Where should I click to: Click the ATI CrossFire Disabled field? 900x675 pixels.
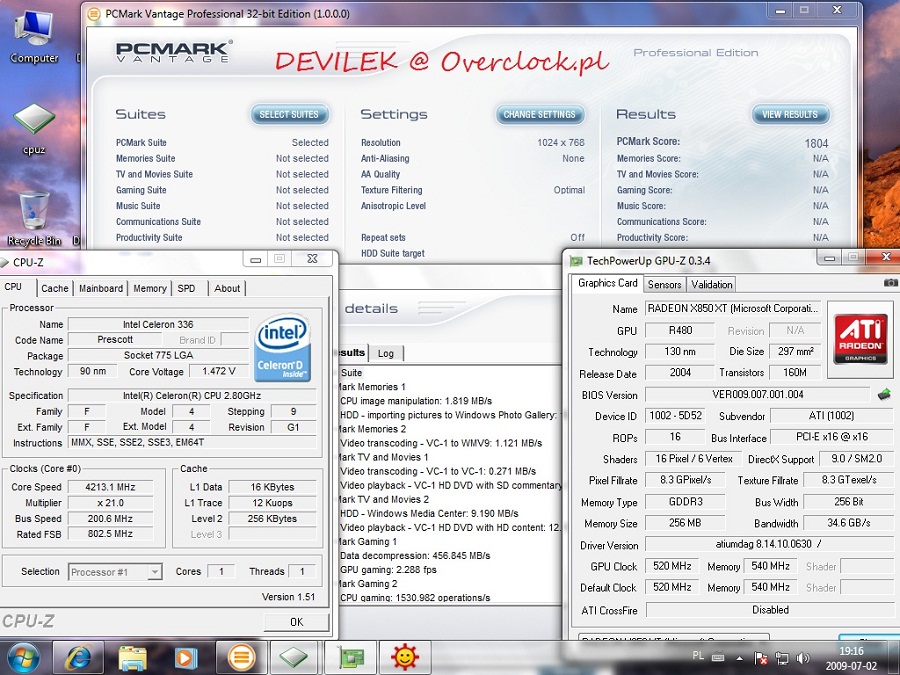pyautogui.click(x=770, y=610)
